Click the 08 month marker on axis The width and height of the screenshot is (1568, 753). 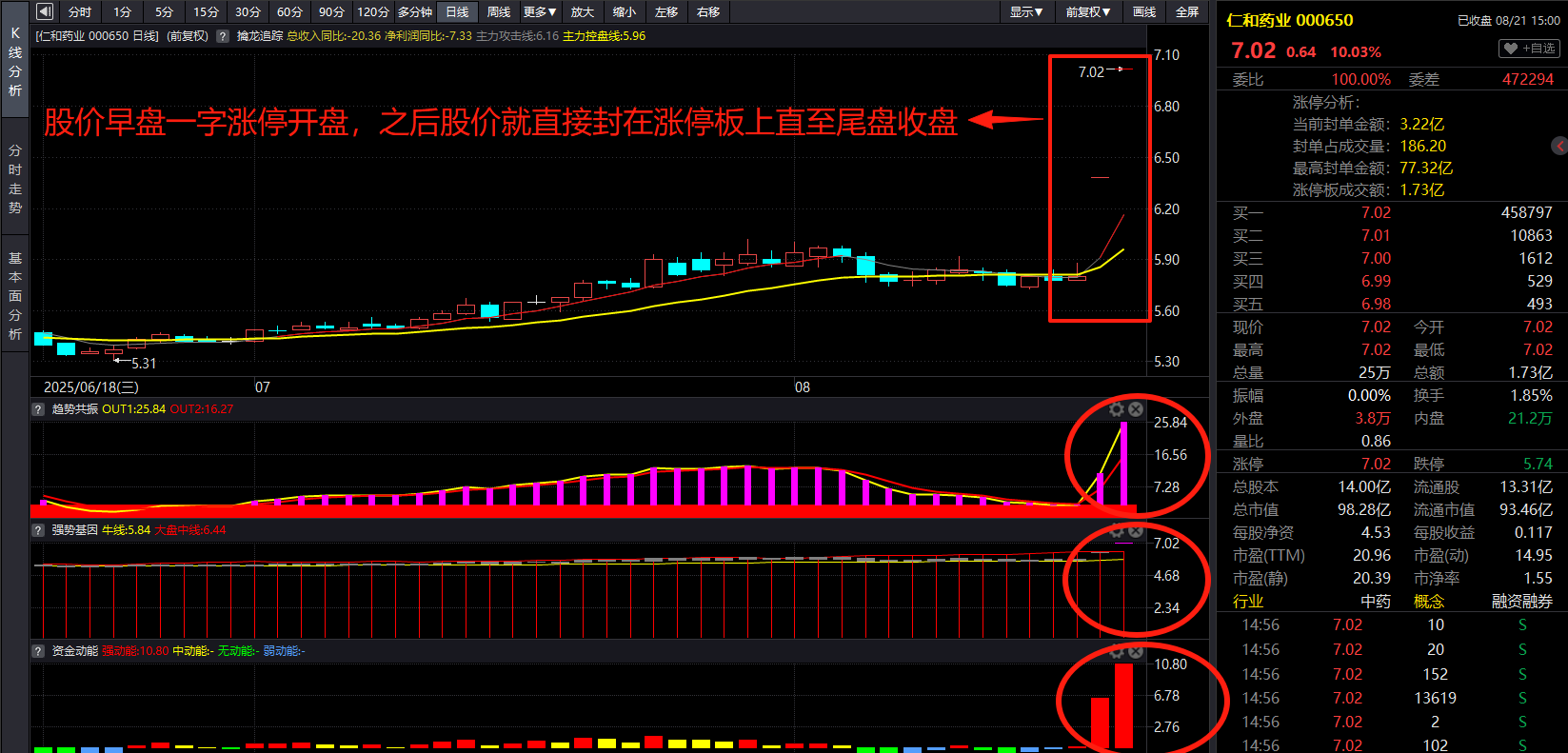[x=803, y=387]
